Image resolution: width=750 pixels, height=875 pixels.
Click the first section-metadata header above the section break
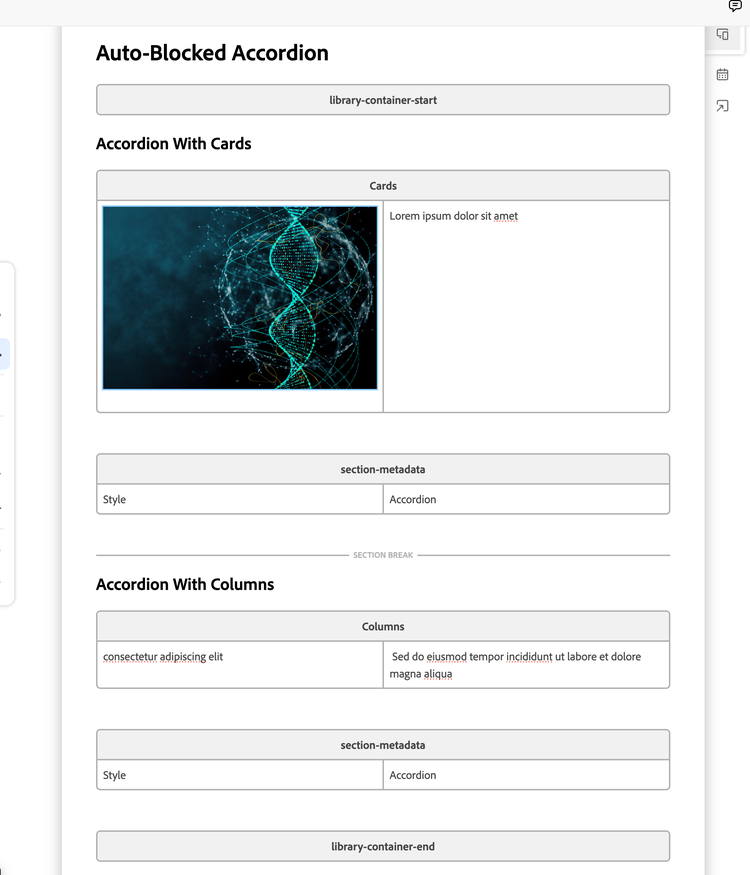(383, 469)
